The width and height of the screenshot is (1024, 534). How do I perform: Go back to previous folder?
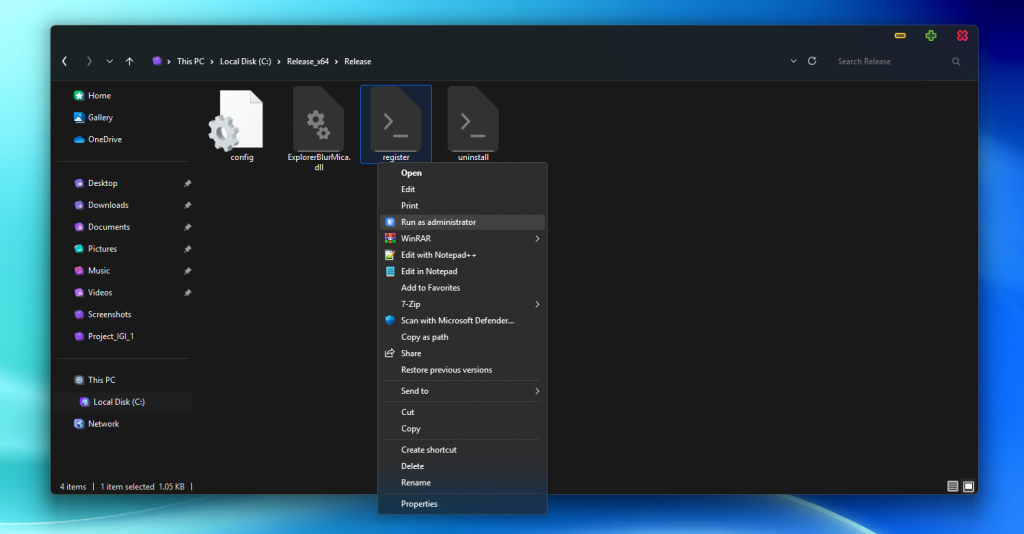coord(65,61)
